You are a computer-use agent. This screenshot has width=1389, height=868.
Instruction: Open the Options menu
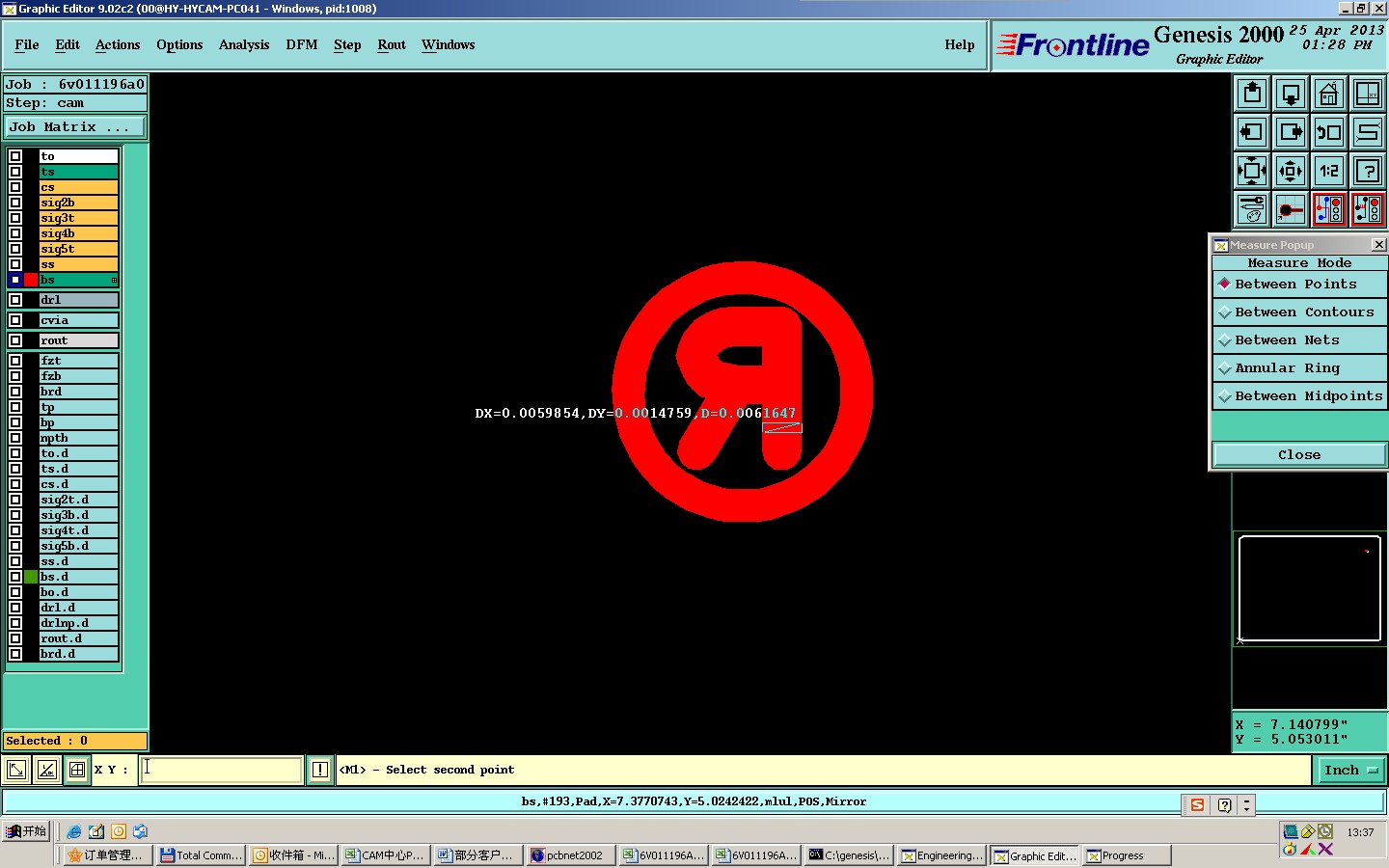coord(179,45)
